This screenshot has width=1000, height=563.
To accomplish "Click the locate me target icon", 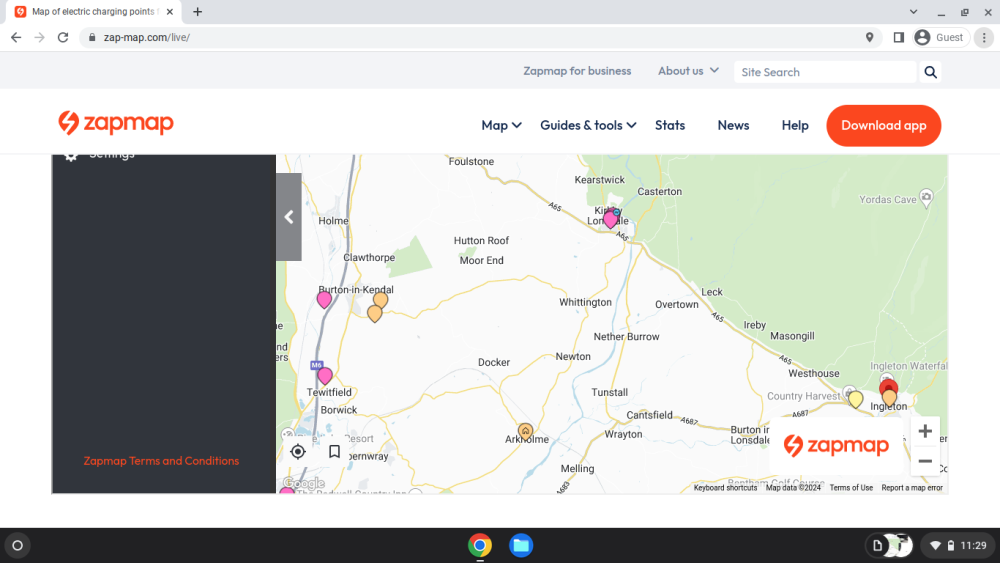I will click(x=298, y=451).
